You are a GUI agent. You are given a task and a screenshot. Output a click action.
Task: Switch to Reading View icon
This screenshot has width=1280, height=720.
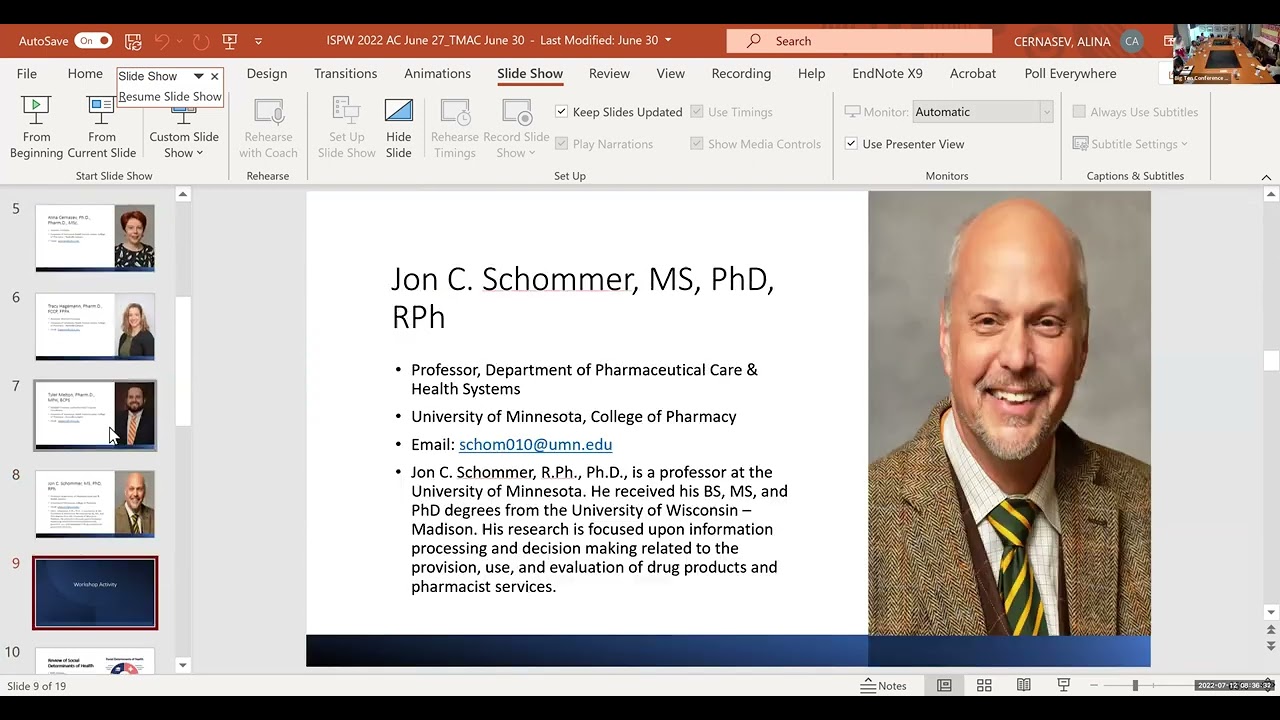[x=1024, y=686]
